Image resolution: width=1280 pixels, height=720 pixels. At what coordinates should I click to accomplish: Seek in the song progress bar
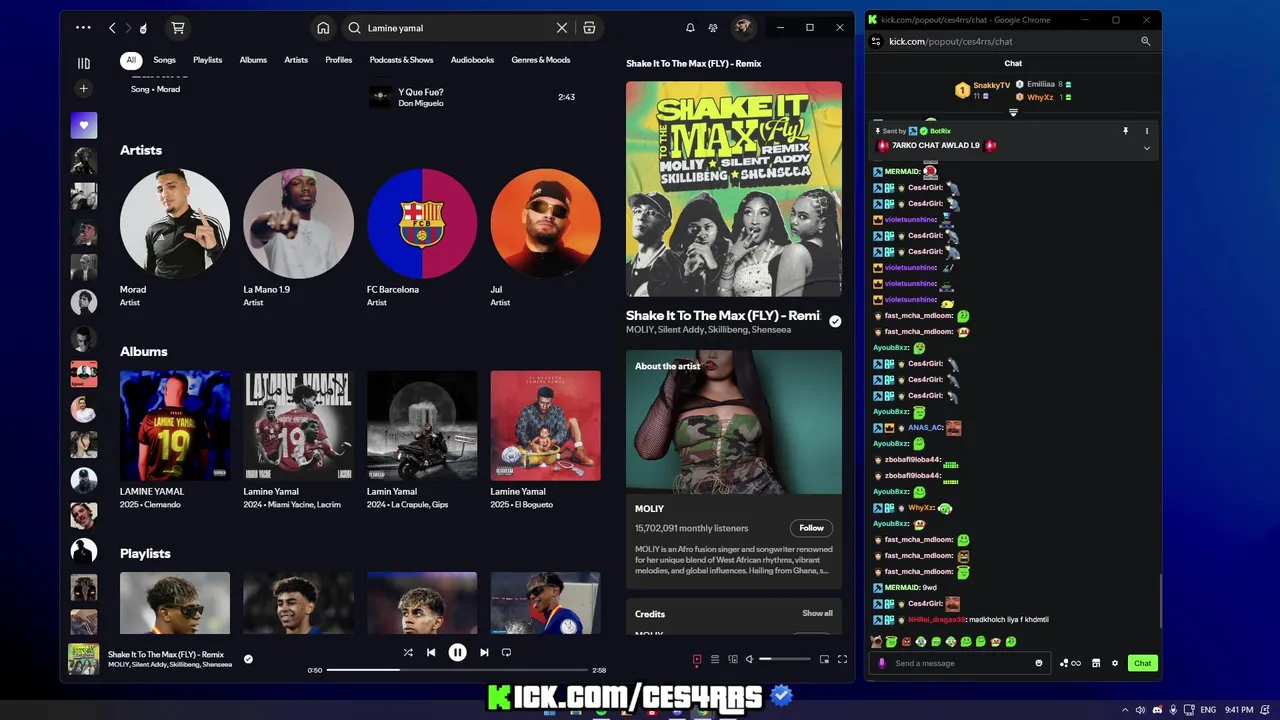click(457, 670)
